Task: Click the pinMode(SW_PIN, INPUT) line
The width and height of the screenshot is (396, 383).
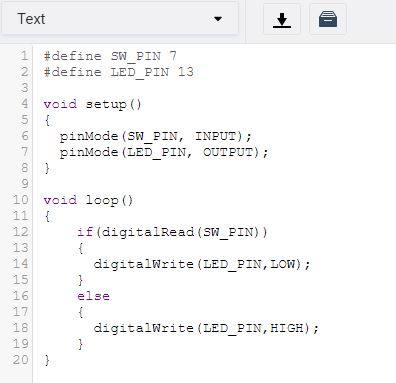Action: [x=156, y=136]
